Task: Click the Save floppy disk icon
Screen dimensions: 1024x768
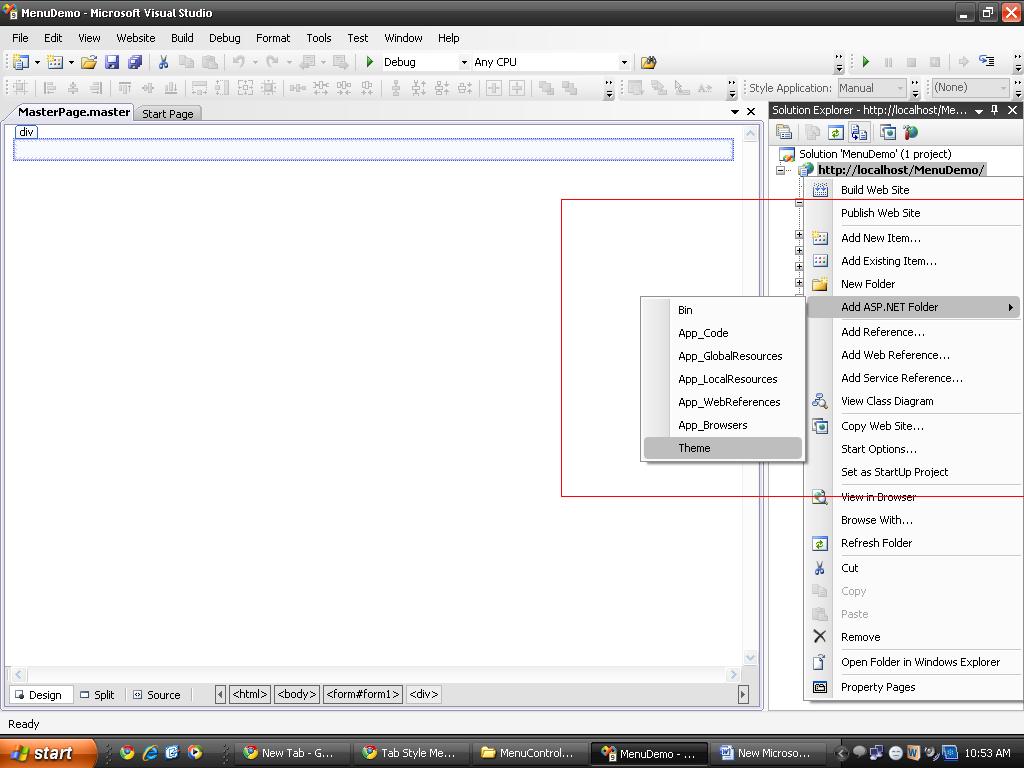Action: [112, 62]
